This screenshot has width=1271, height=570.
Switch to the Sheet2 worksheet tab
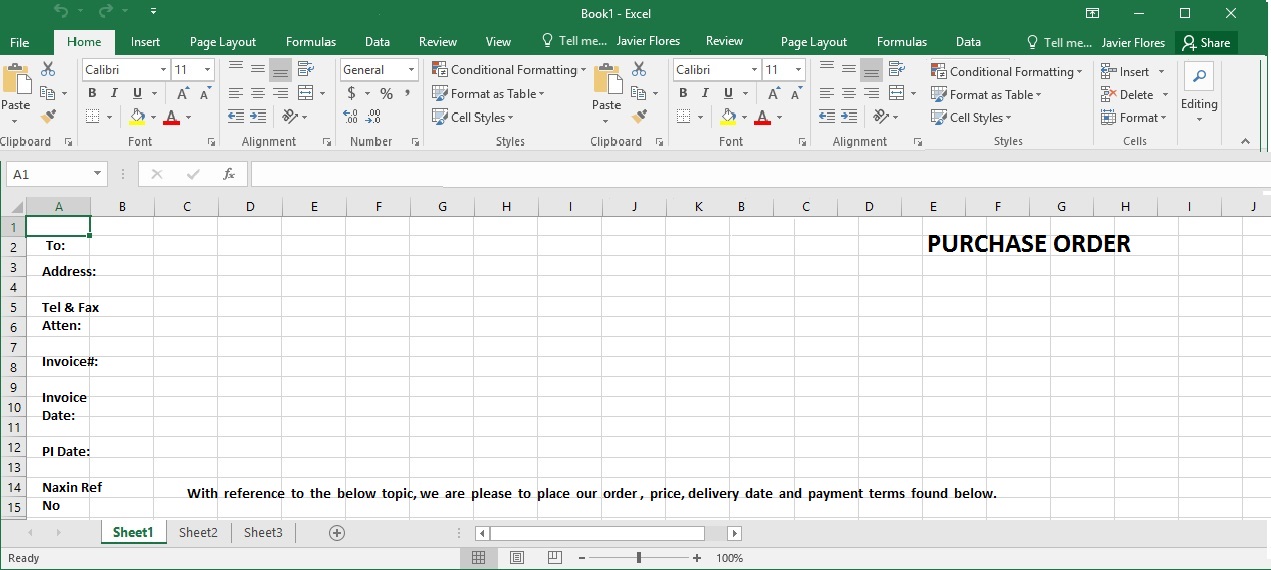pyautogui.click(x=198, y=533)
